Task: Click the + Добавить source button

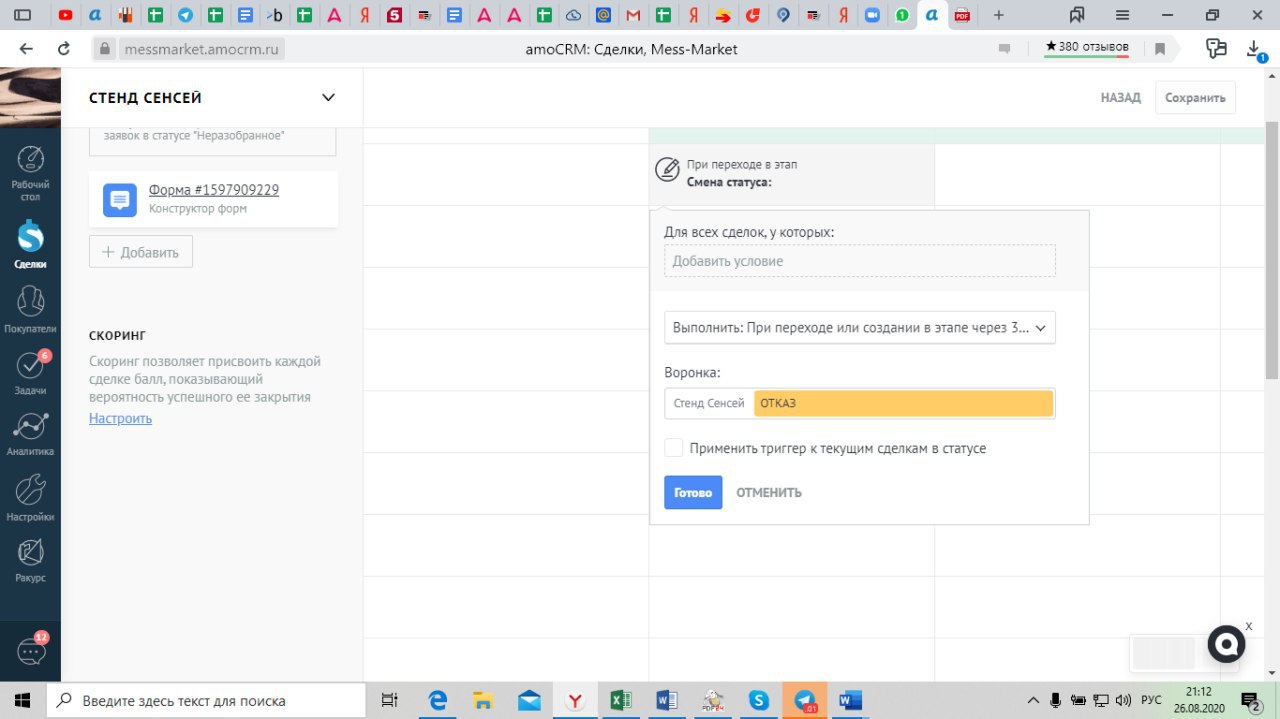Action: (x=141, y=252)
